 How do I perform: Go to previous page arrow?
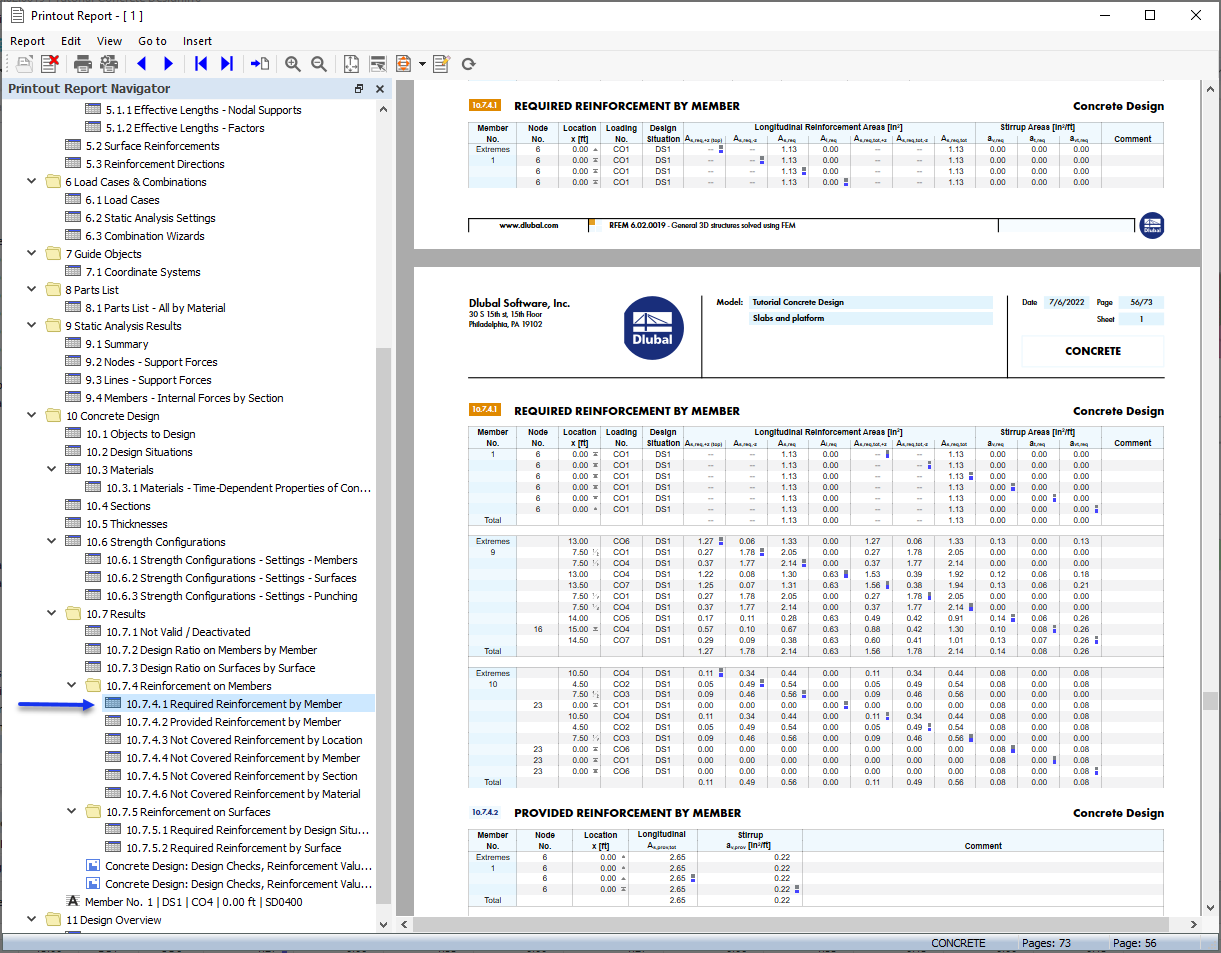(x=141, y=64)
